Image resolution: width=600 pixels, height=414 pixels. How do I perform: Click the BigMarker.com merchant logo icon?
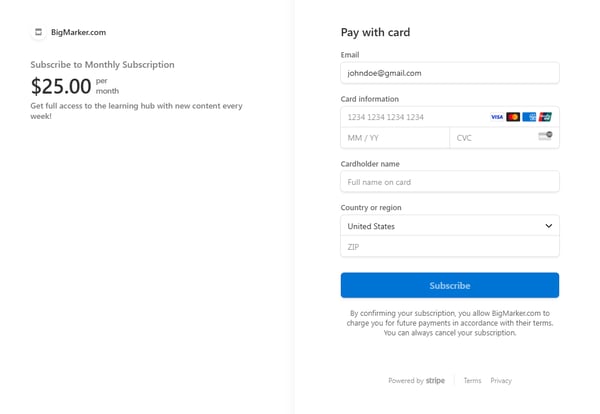(x=38, y=32)
